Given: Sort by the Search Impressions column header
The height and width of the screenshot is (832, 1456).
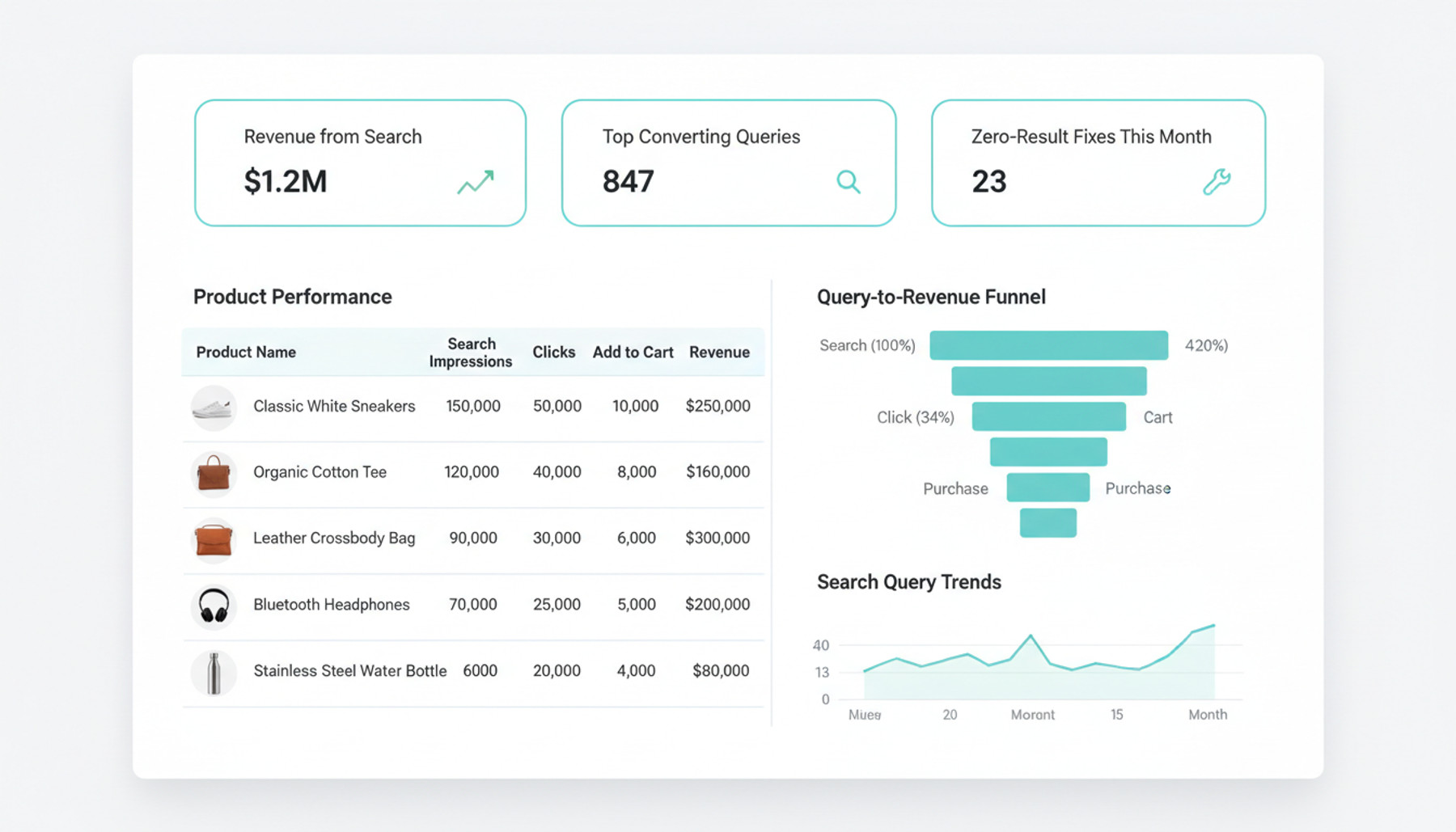Looking at the screenshot, I should 471,353.
